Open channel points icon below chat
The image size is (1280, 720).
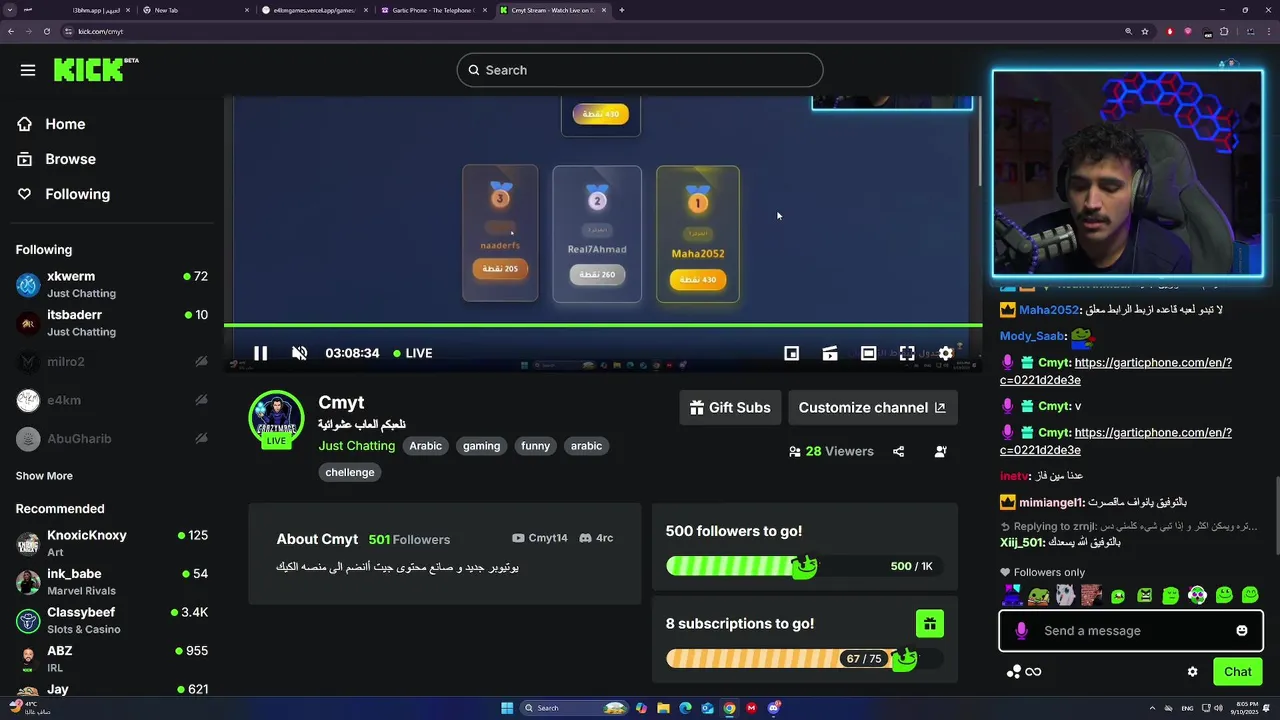pyautogui.click(x=1014, y=672)
